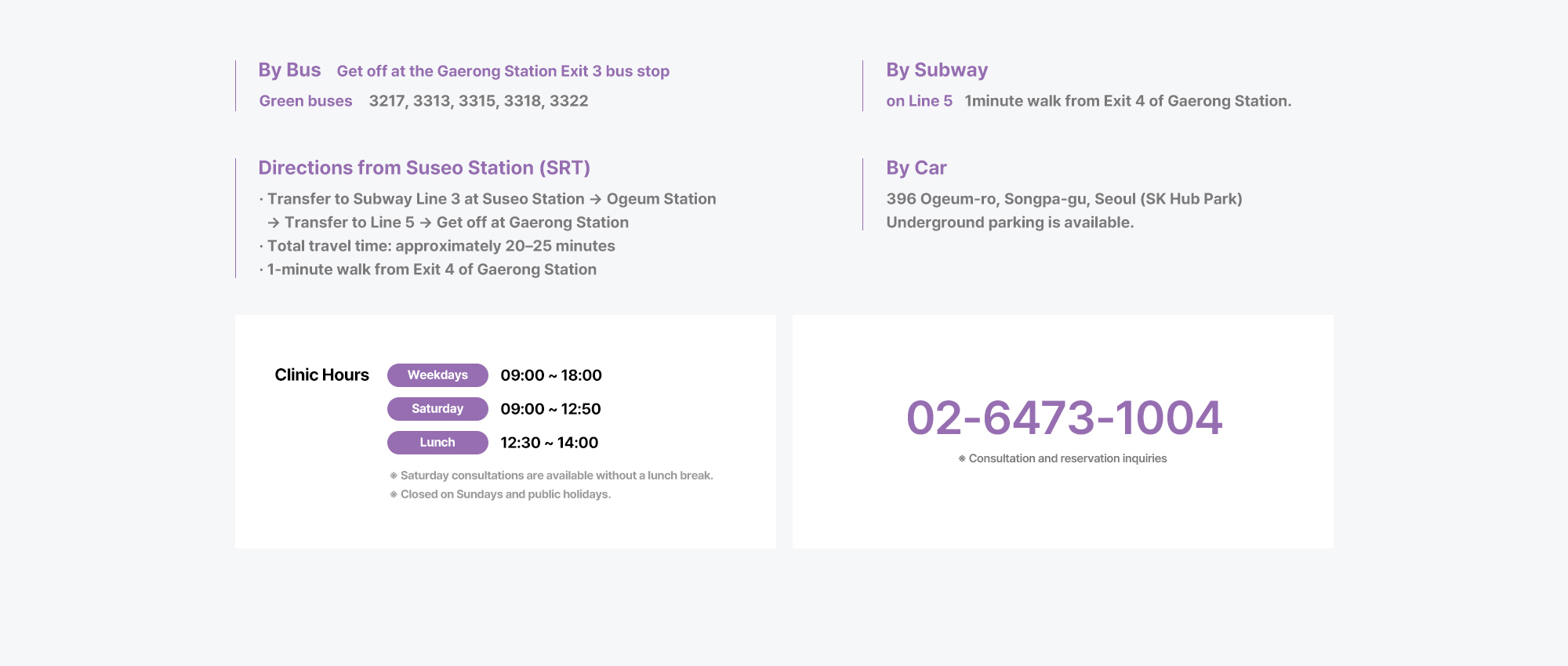Click the lunch time 12:30 ~ 14:00
The width and height of the screenshot is (1568, 666).
coord(549,443)
